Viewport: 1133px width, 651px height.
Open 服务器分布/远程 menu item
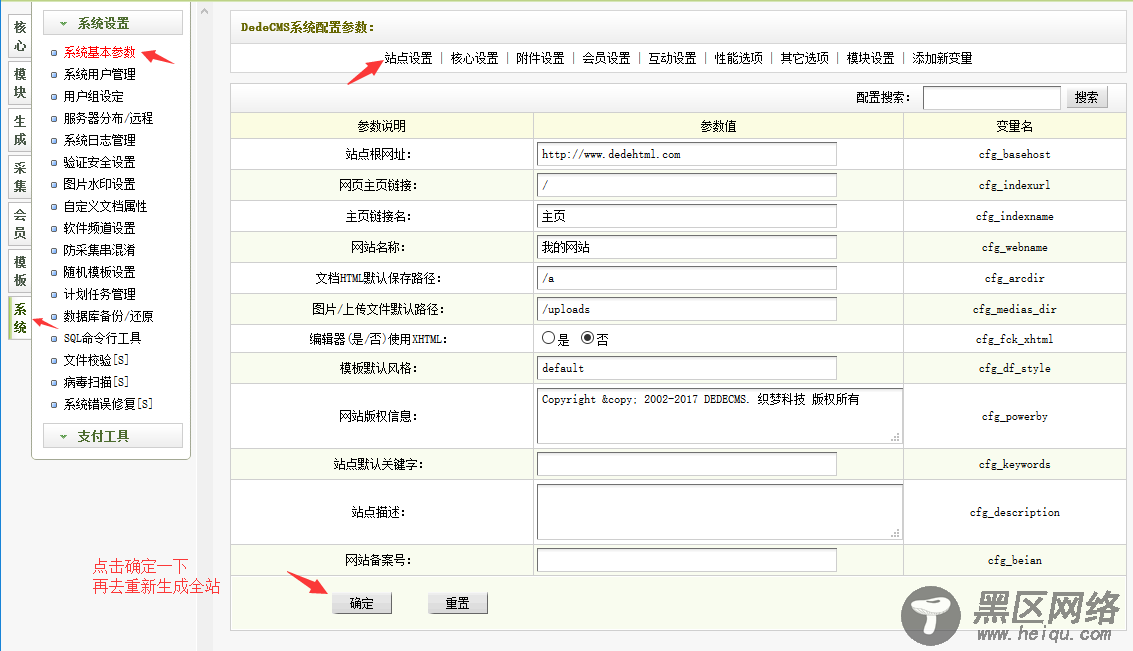click(108, 118)
